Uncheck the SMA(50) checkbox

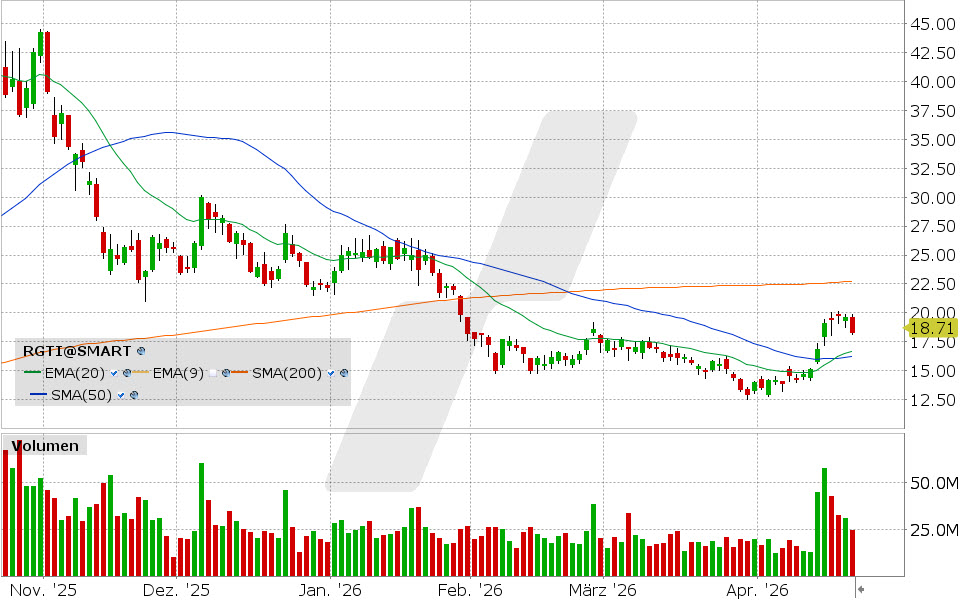click(120, 395)
